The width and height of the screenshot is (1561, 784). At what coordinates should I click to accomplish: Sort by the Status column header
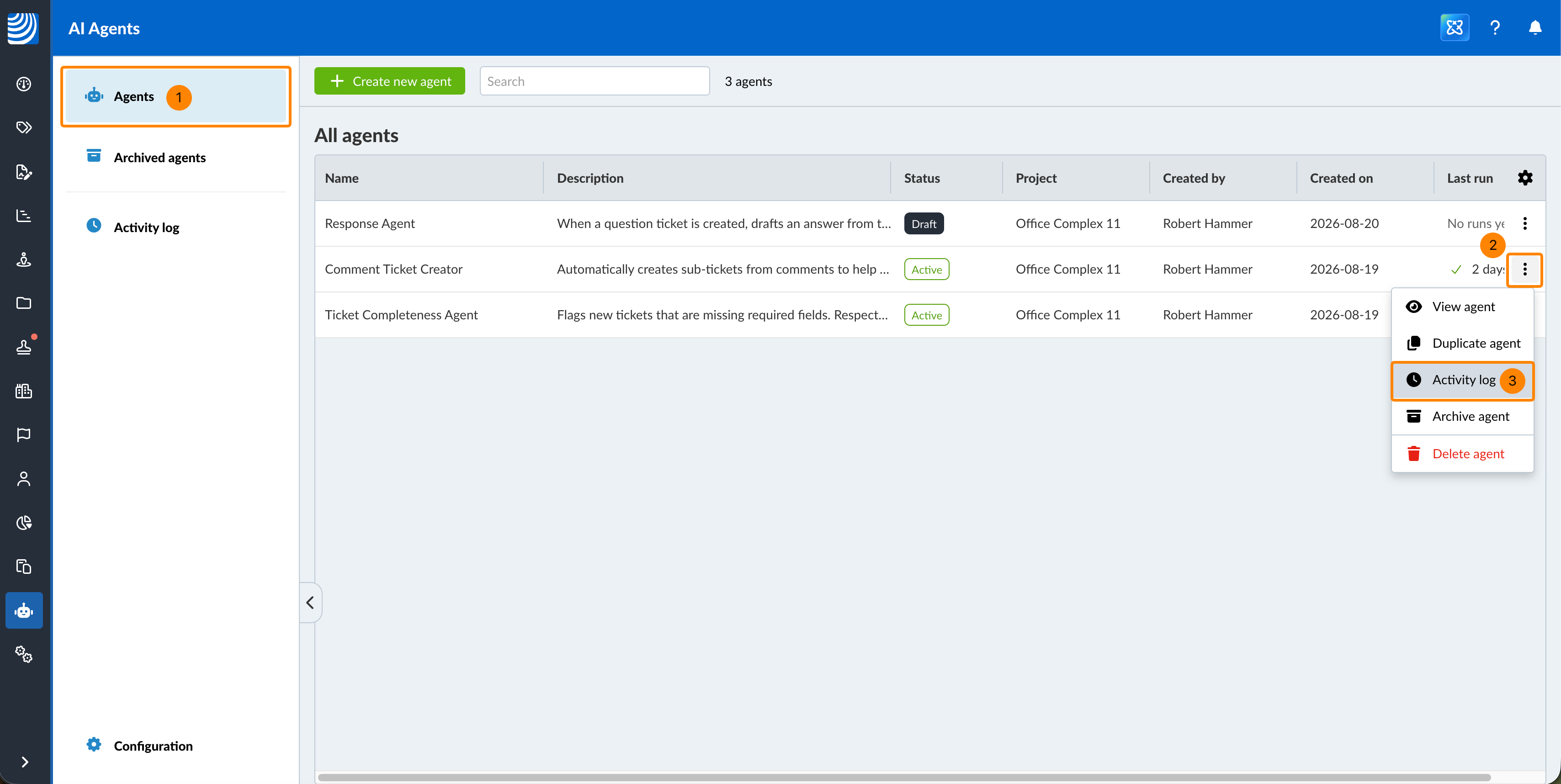[x=922, y=178]
